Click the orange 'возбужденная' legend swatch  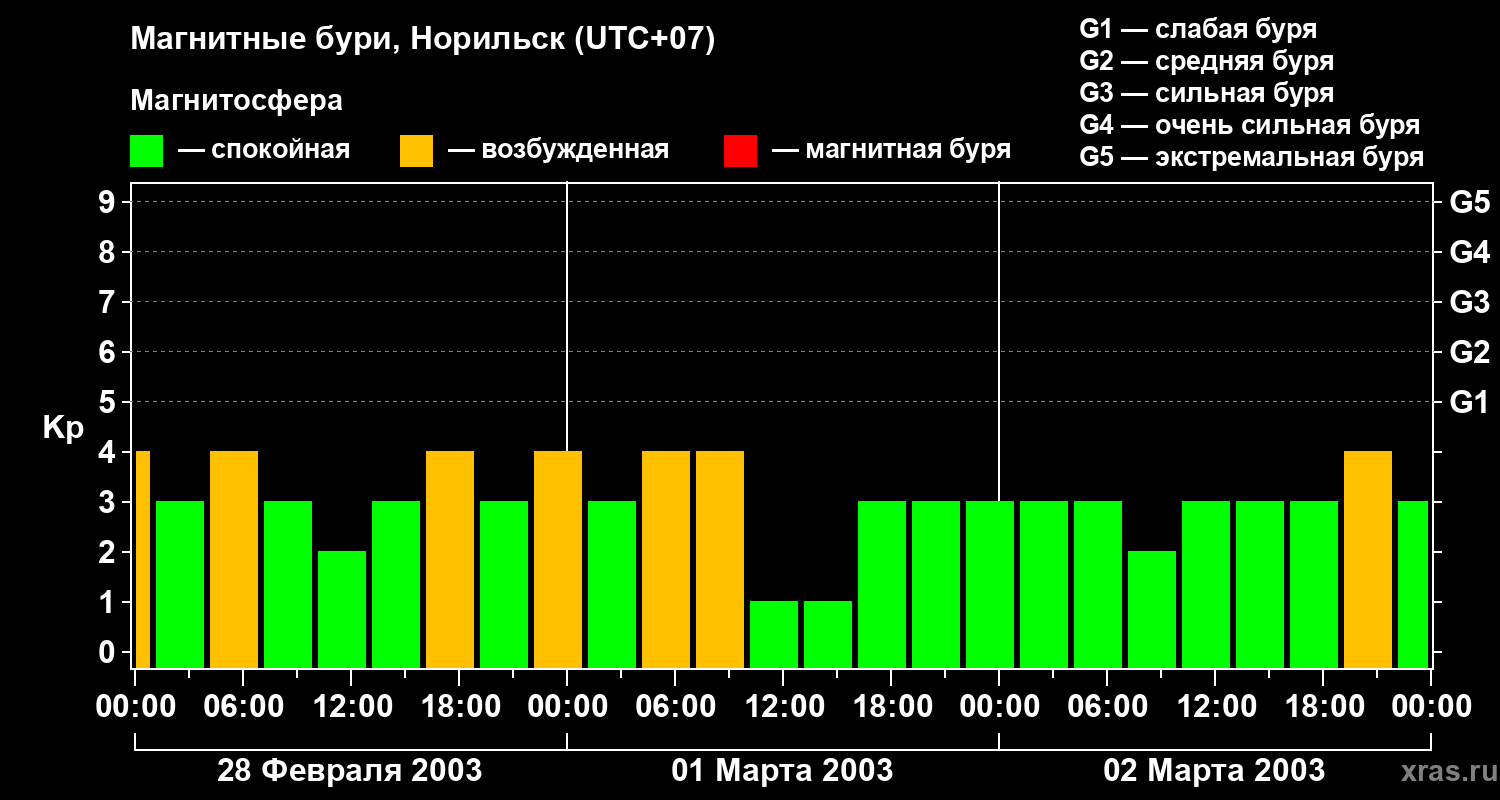(x=416, y=151)
